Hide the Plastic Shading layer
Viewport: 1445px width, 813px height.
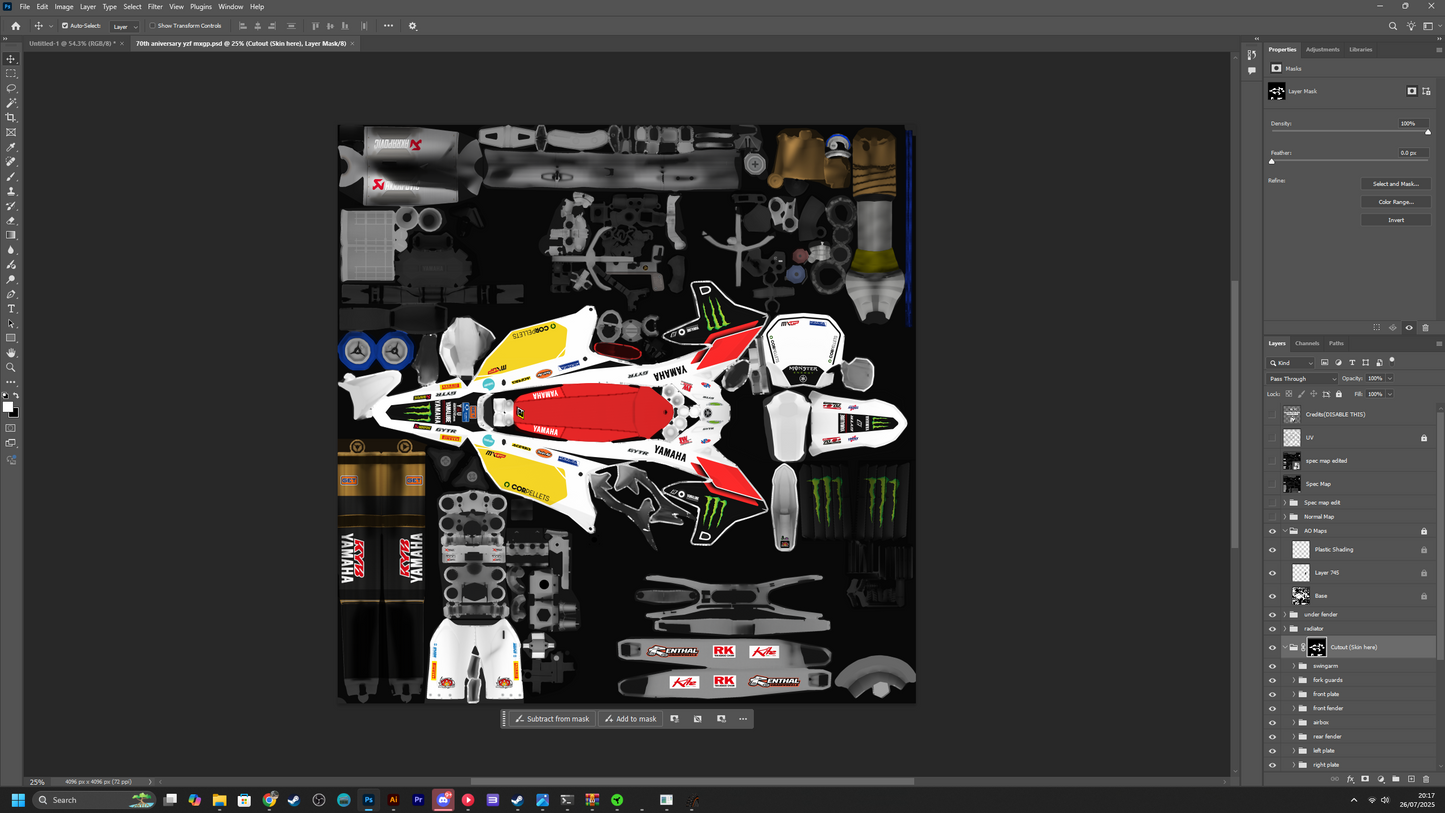pyautogui.click(x=1272, y=550)
